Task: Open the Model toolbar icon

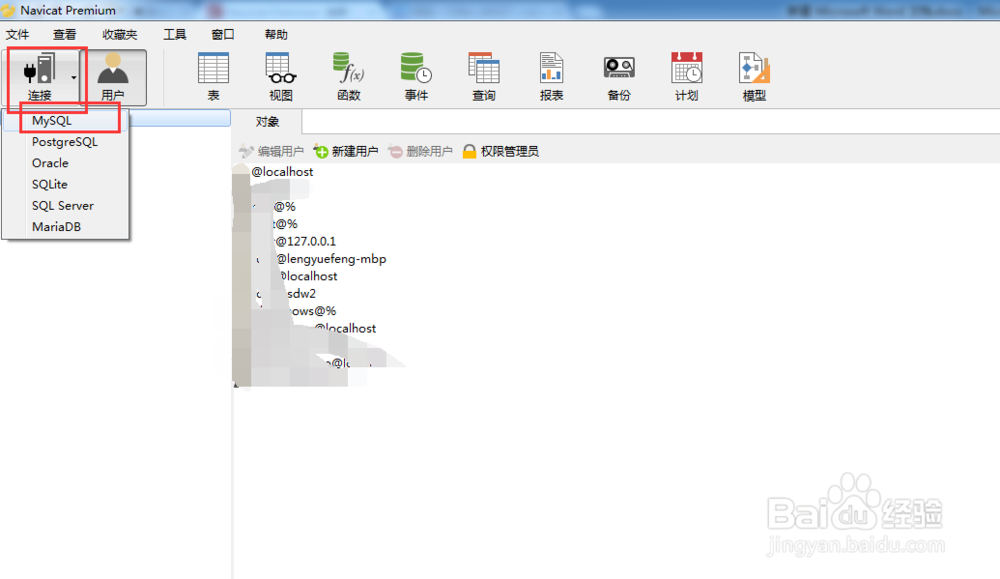Action: click(x=754, y=77)
